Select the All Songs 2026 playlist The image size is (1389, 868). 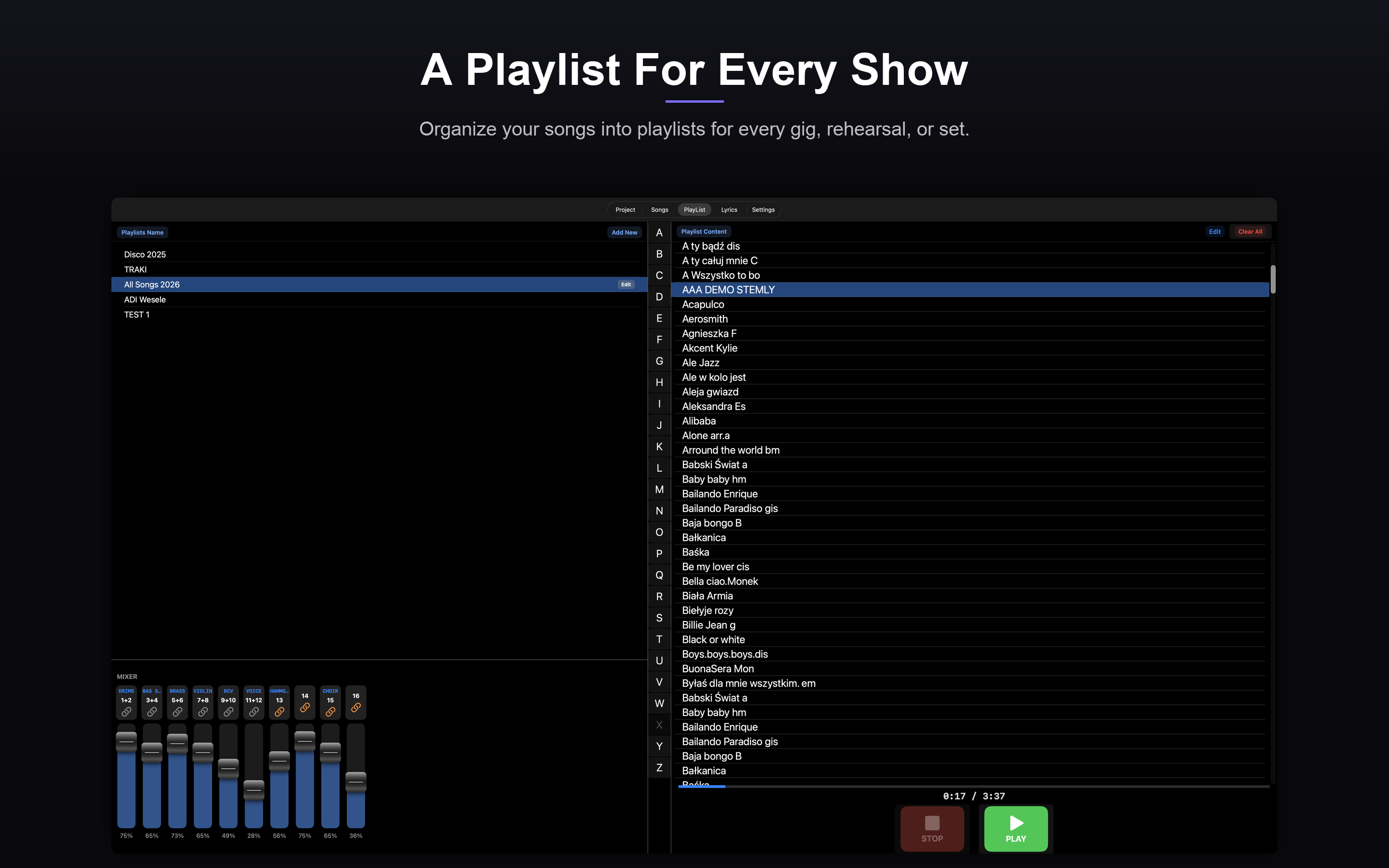(x=379, y=284)
